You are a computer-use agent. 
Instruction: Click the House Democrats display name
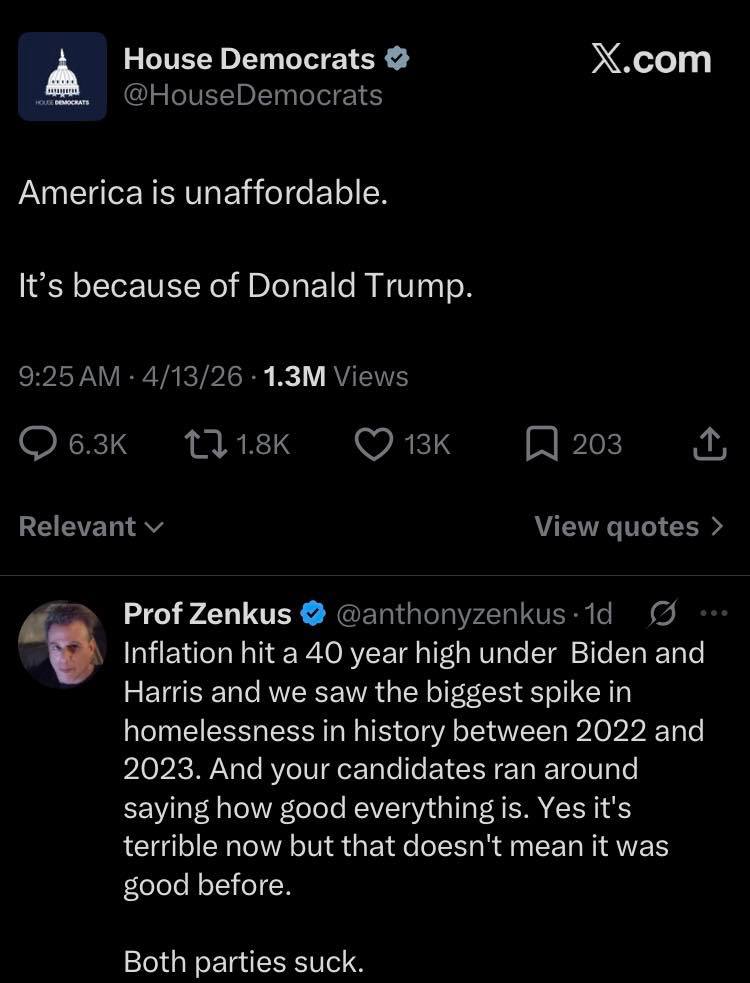click(x=249, y=60)
